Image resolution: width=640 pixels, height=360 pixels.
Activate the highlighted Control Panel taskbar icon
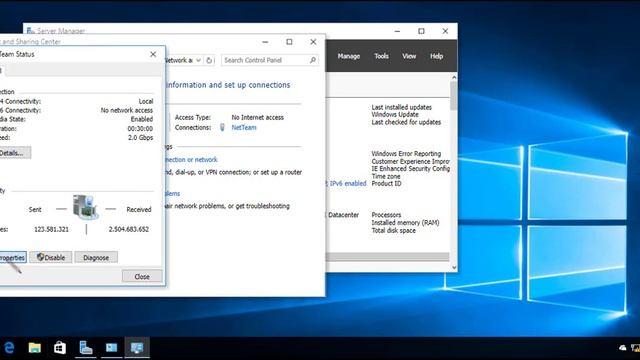coord(137,348)
